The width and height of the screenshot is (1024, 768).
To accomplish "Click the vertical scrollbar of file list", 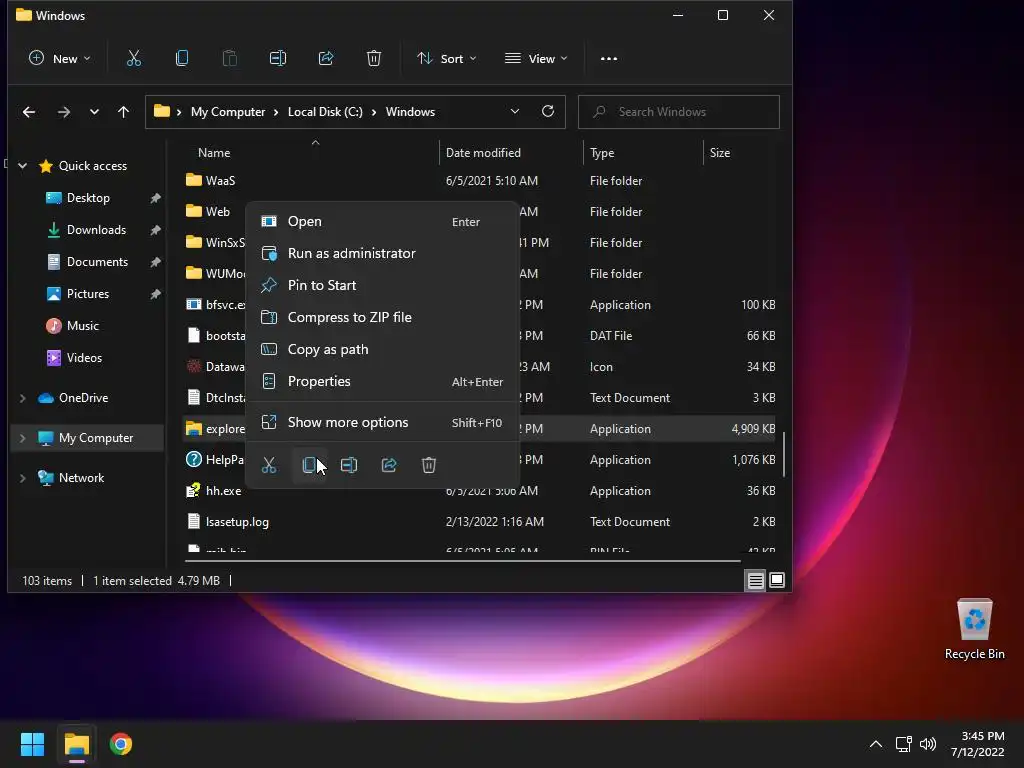I will coord(783,454).
